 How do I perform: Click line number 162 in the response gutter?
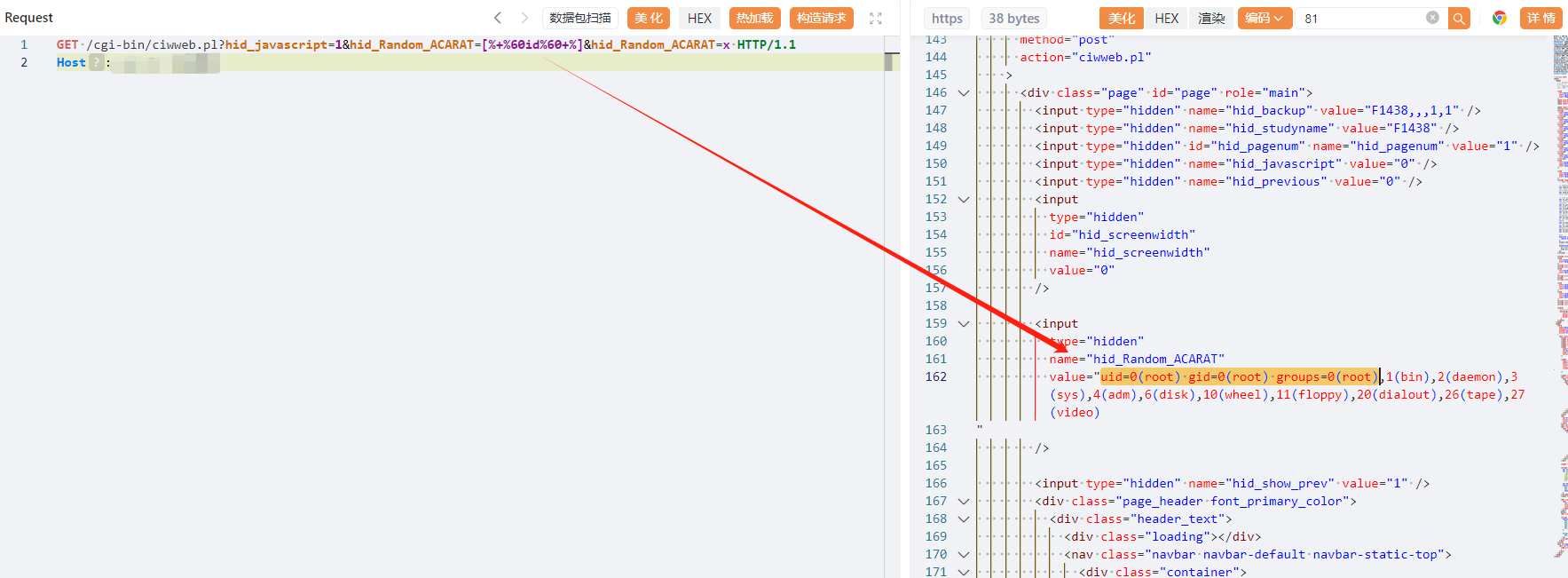point(936,376)
